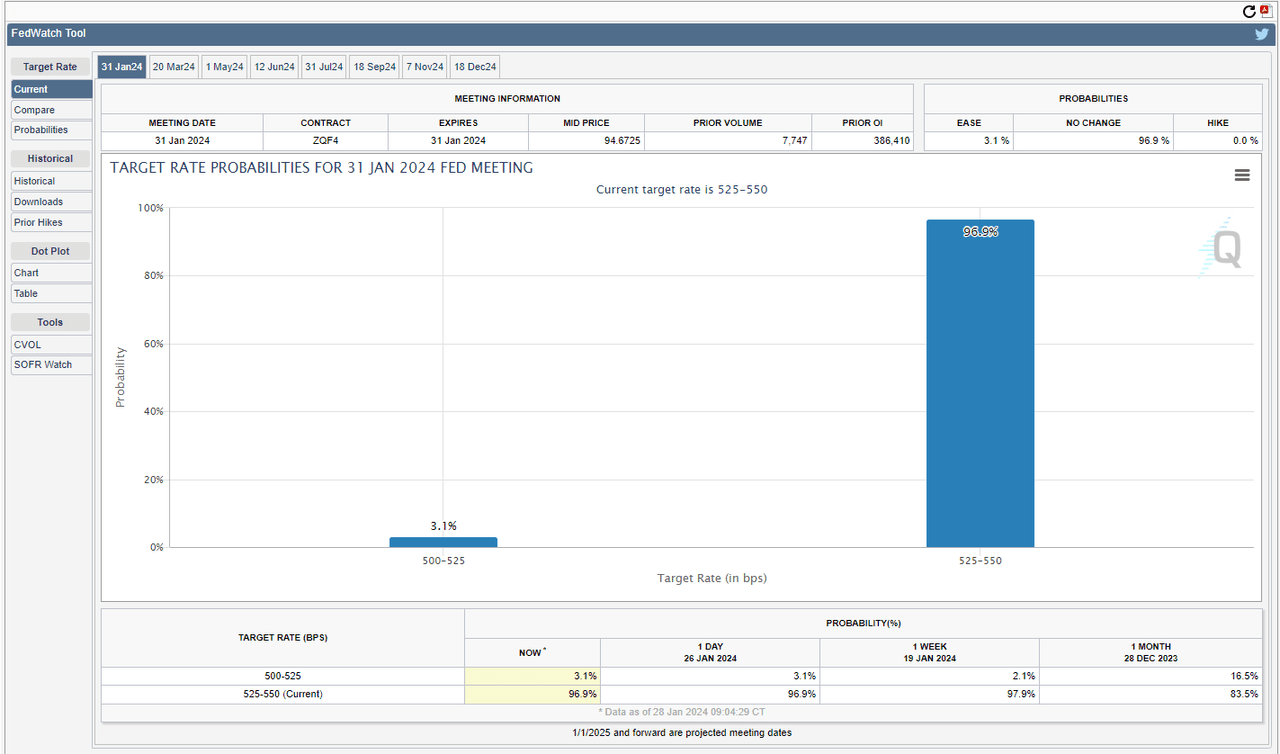Select the 31 Jul24 meeting tab

coord(324,67)
